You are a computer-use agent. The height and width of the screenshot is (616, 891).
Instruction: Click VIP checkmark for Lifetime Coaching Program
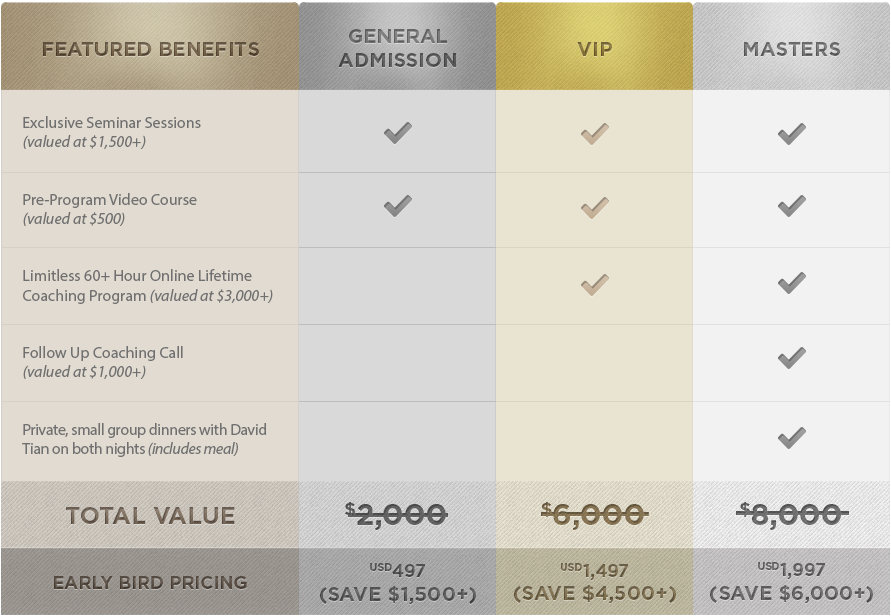pos(595,284)
